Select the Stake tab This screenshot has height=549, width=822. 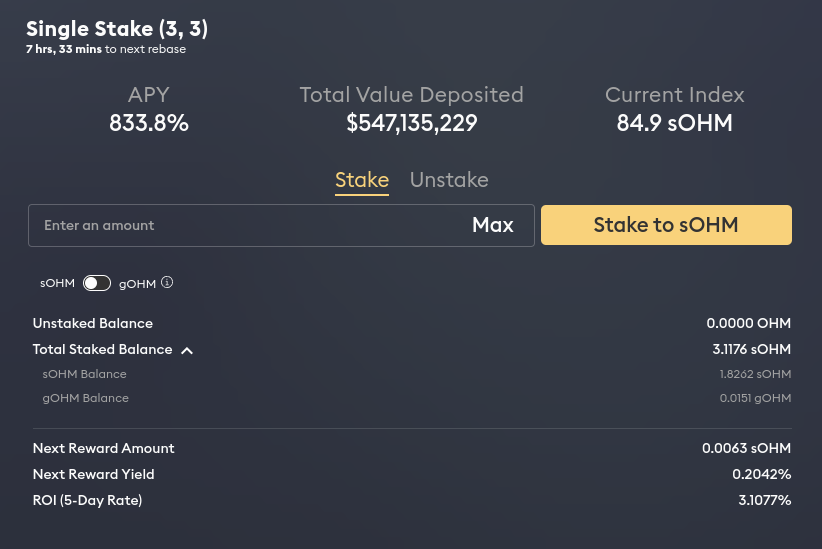pyautogui.click(x=362, y=180)
